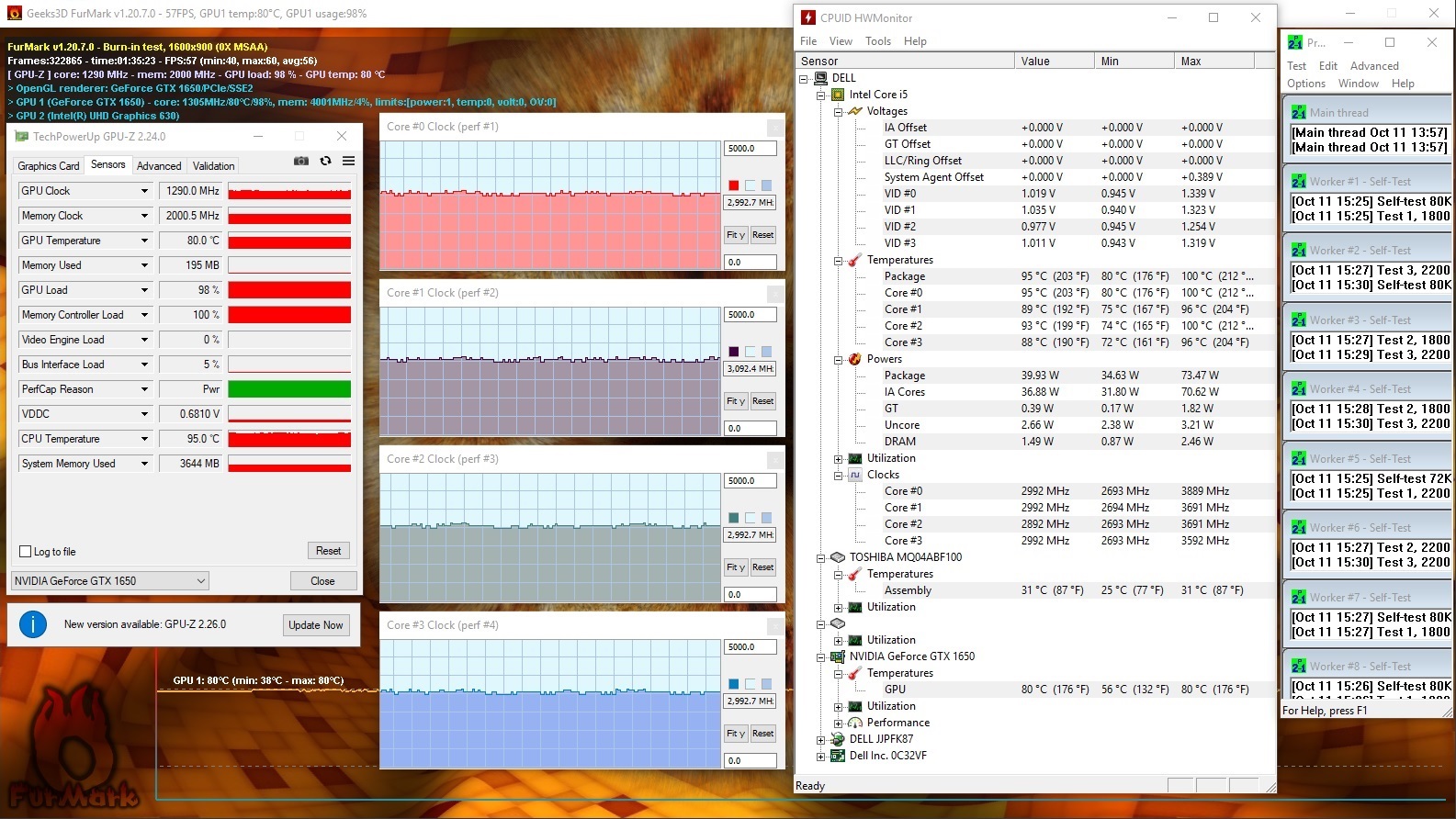This screenshot has height=819, width=1456.
Task: Click Fit y on Core #3 Clock graph
Action: [736, 734]
